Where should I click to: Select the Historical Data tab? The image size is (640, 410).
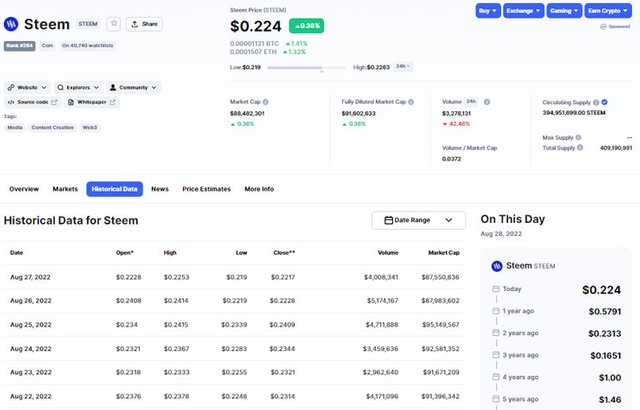(115, 189)
